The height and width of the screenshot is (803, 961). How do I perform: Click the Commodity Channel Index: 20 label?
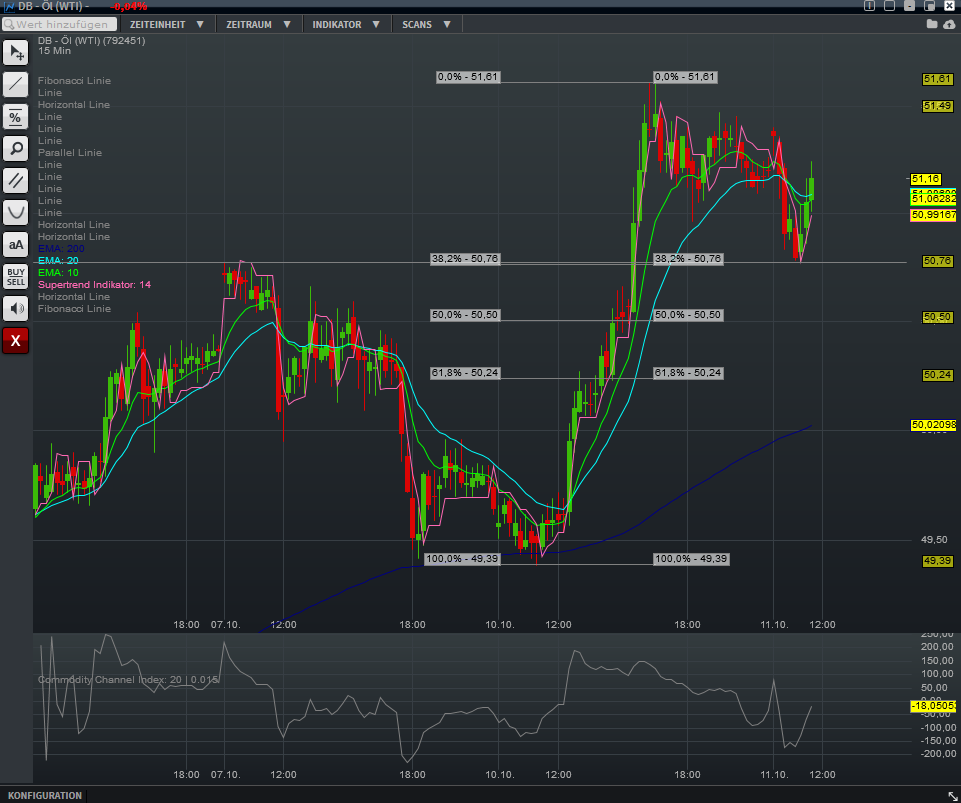coord(128,680)
